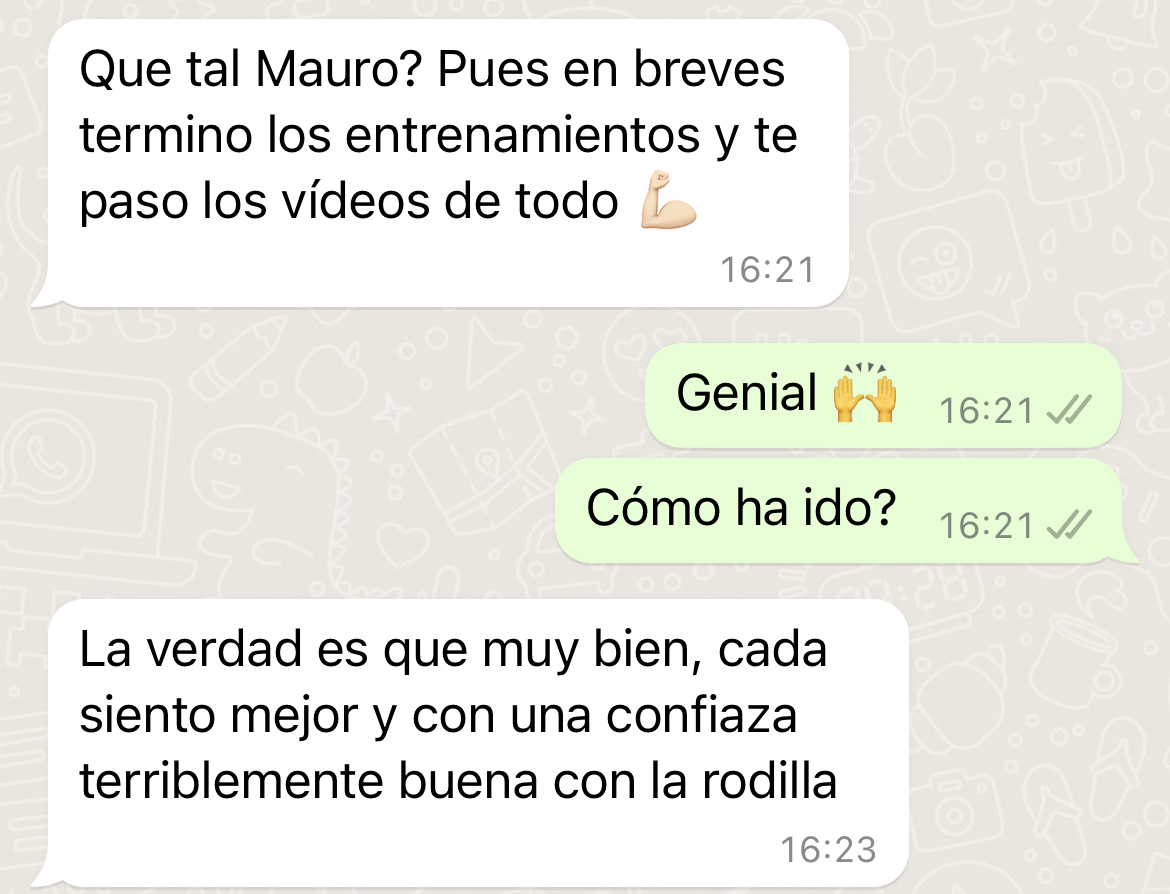The height and width of the screenshot is (894, 1170).
Task: Tap the flexed biceps emoji
Action: click(x=668, y=200)
